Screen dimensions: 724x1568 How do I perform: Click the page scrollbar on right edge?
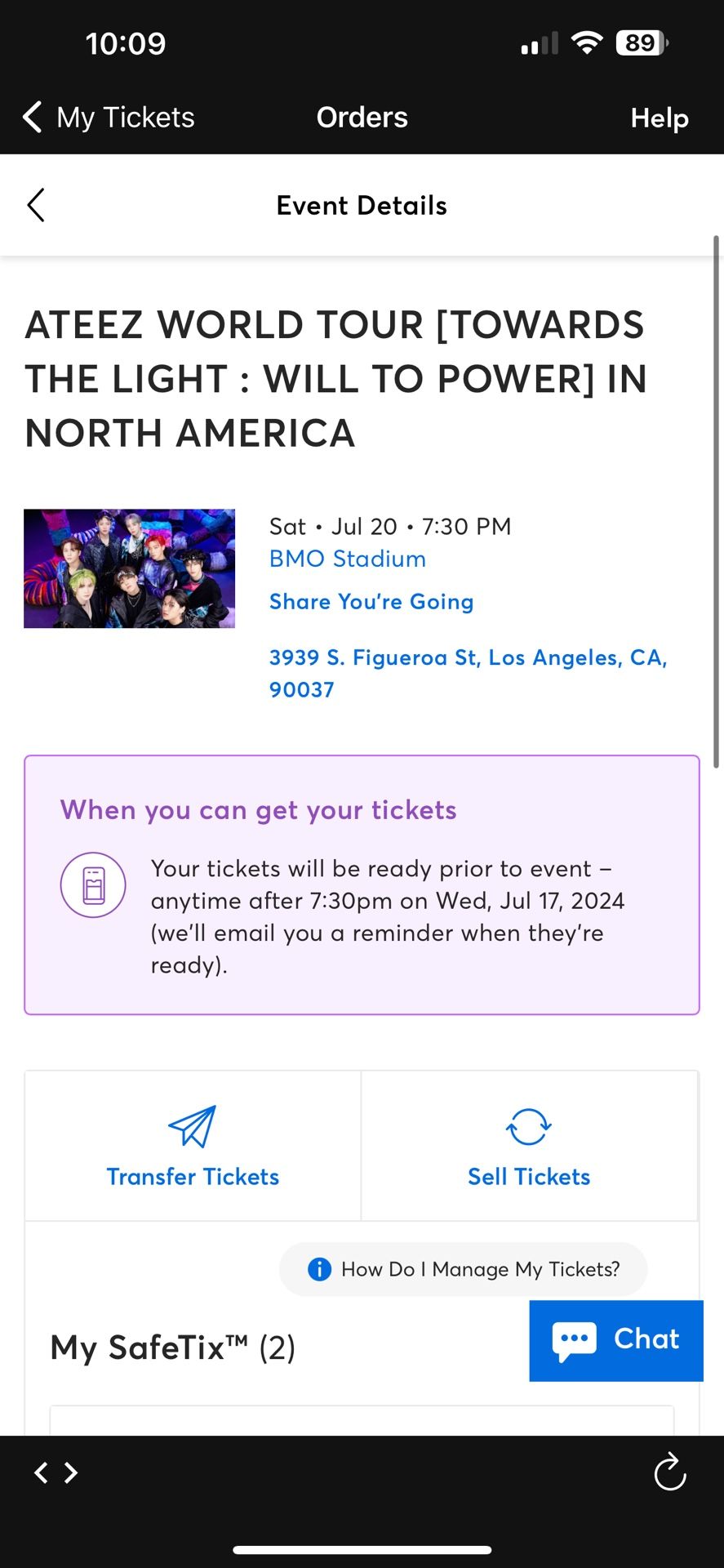[x=716, y=502]
